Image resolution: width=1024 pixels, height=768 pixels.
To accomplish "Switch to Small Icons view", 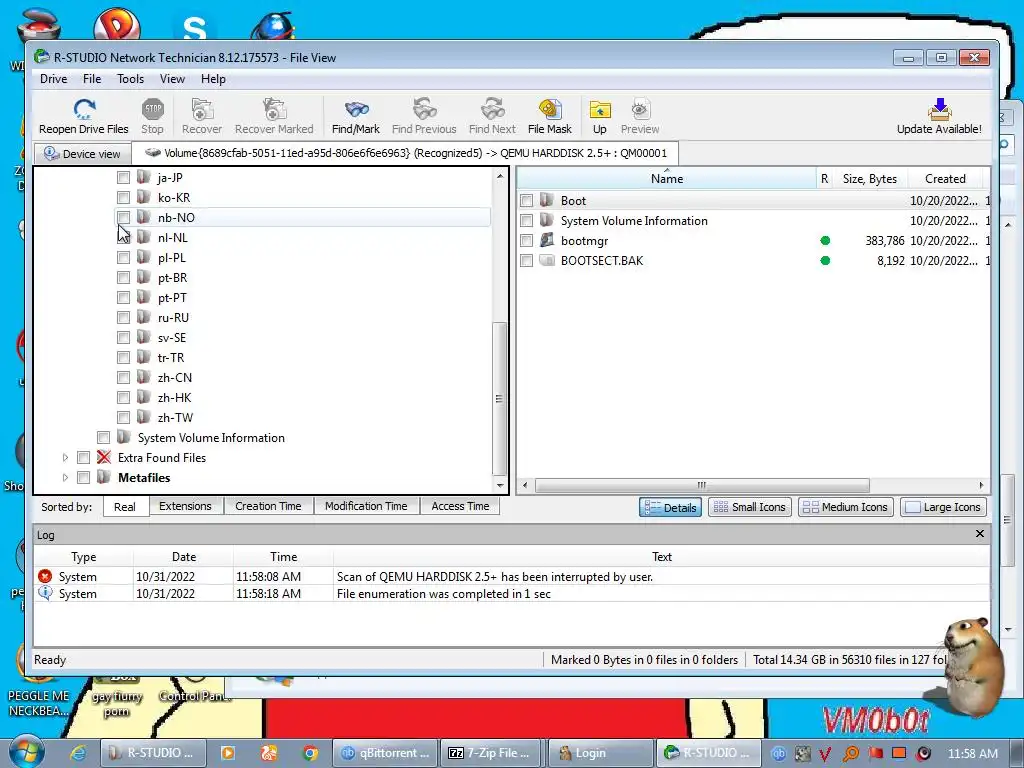I will pyautogui.click(x=750, y=507).
